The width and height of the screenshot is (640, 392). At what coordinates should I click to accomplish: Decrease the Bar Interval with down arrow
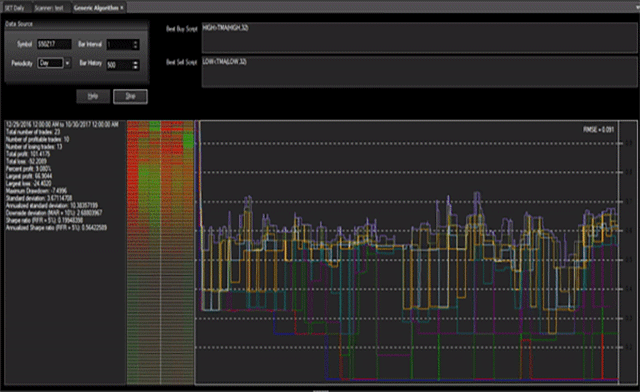[136, 47]
